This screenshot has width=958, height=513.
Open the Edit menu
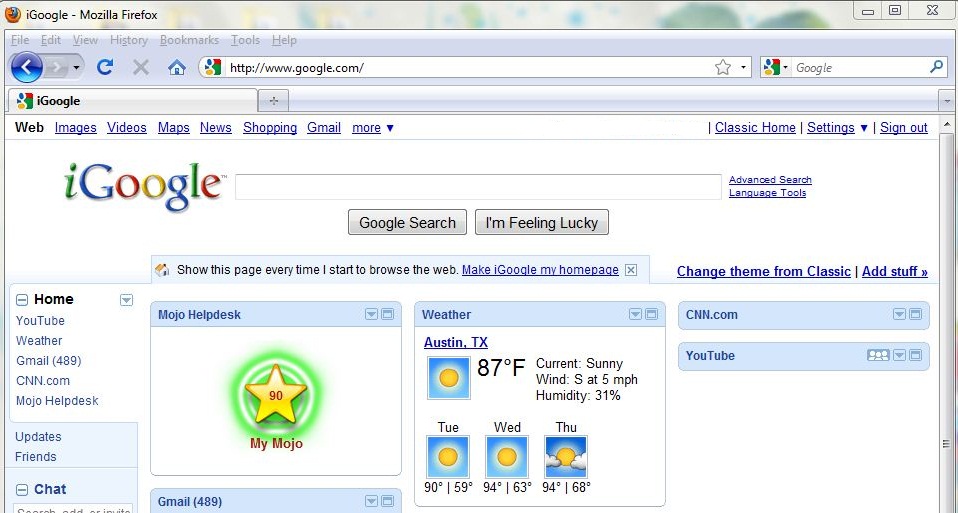tap(51, 40)
